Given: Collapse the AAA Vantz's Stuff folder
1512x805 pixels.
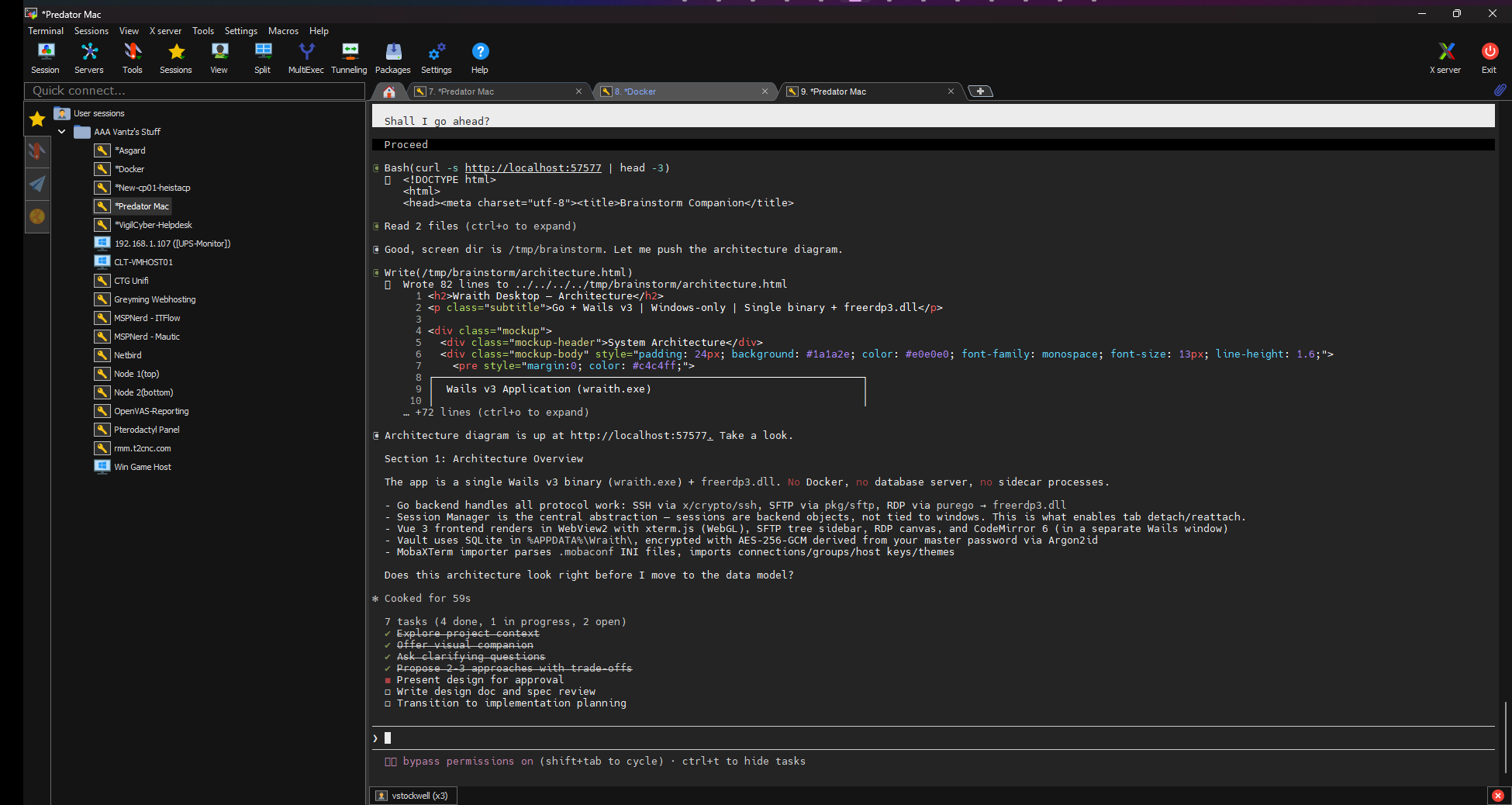Looking at the screenshot, I should [x=62, y=132].
